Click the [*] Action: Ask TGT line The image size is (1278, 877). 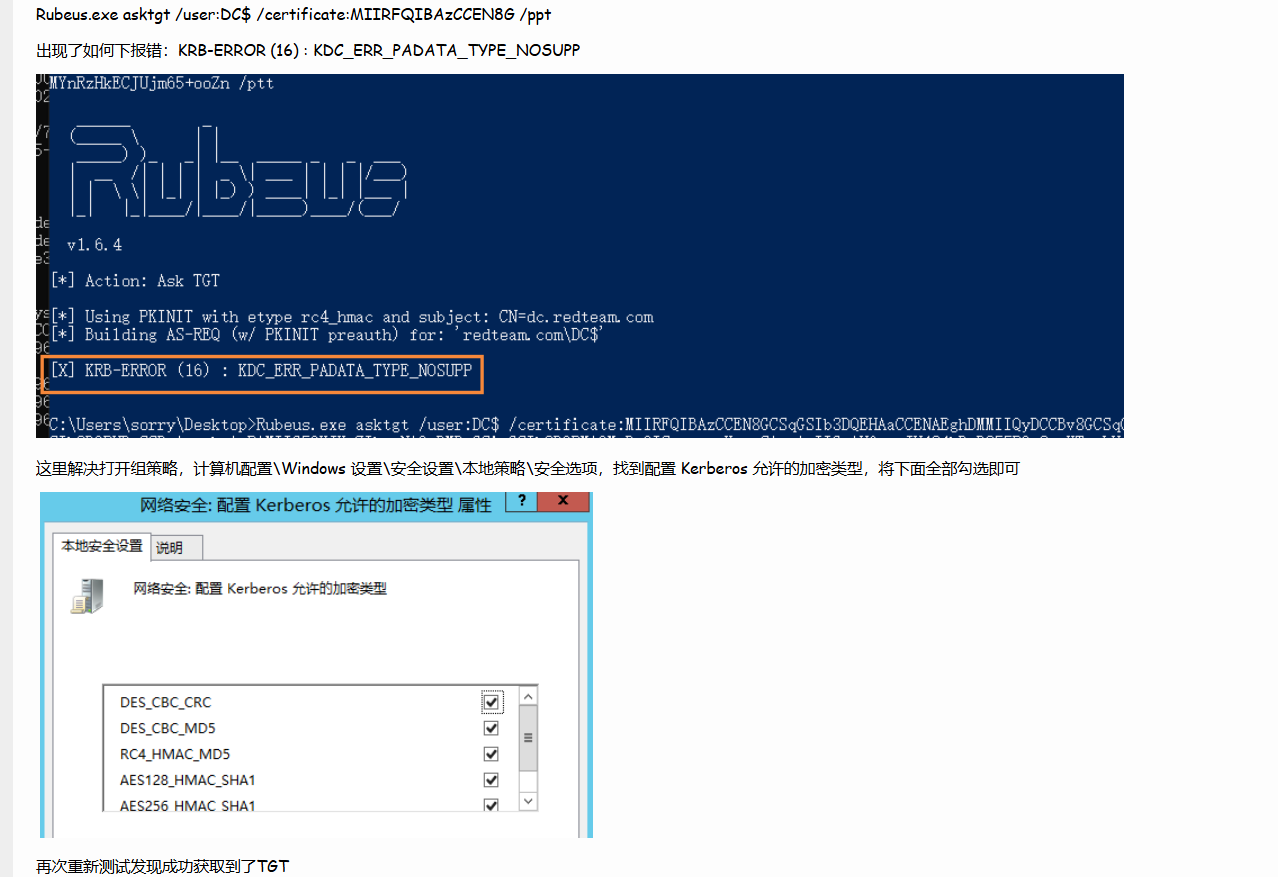135,281
